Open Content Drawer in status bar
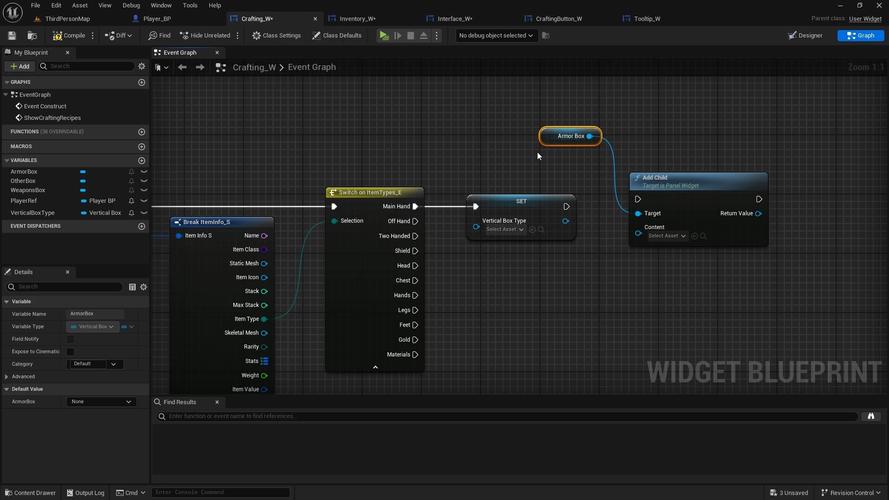 (30, 493)
